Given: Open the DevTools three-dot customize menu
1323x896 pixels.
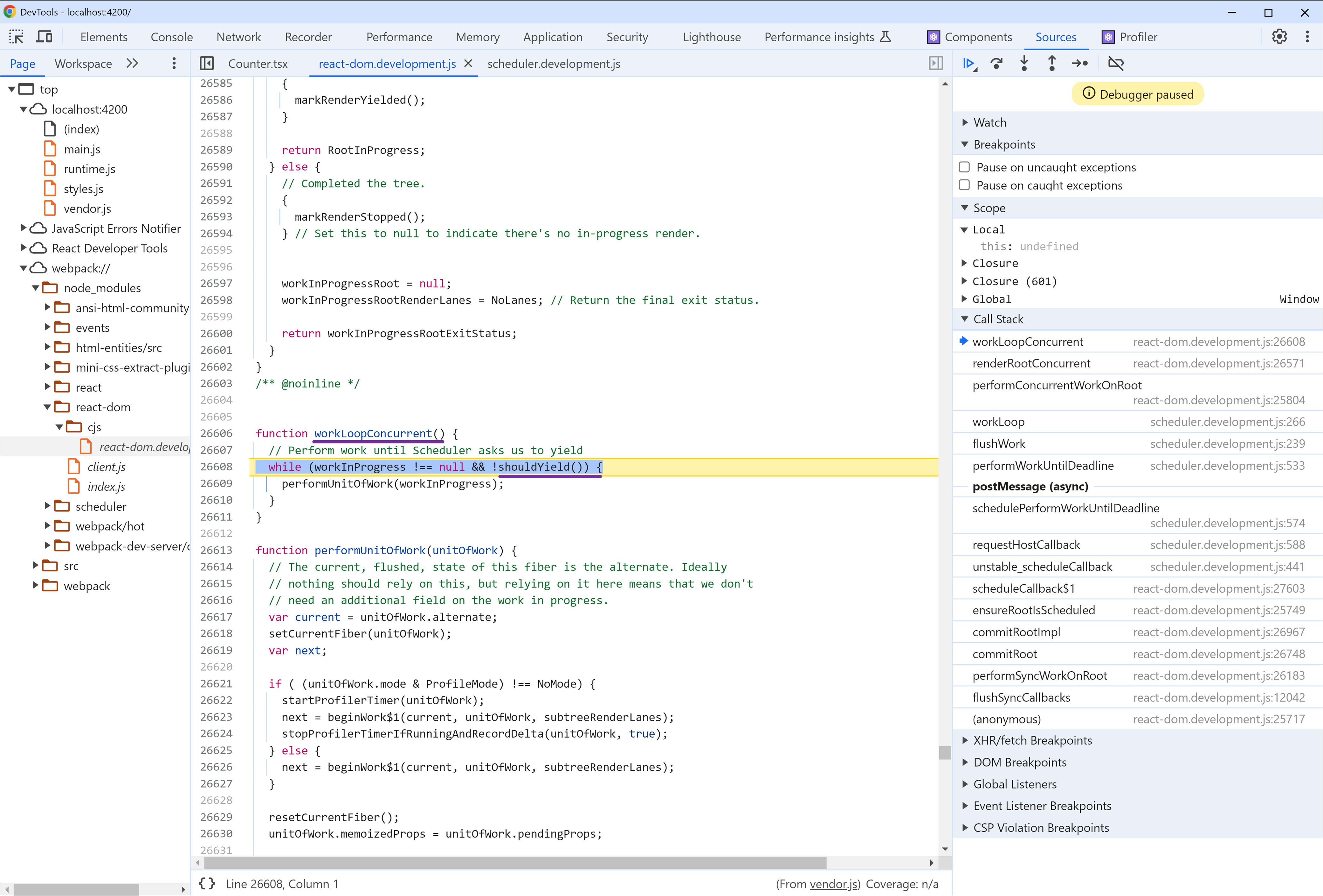Looking at the screenshot, I should (1307, 37).
